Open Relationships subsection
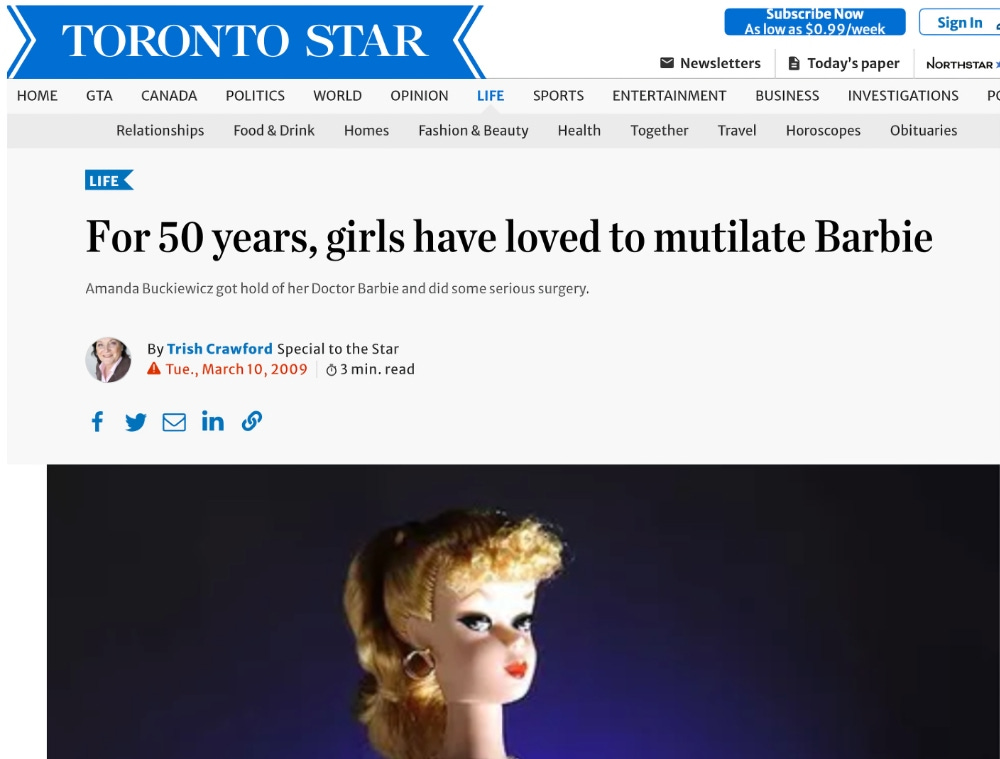 pyautogui.click(x=160, y=131)
